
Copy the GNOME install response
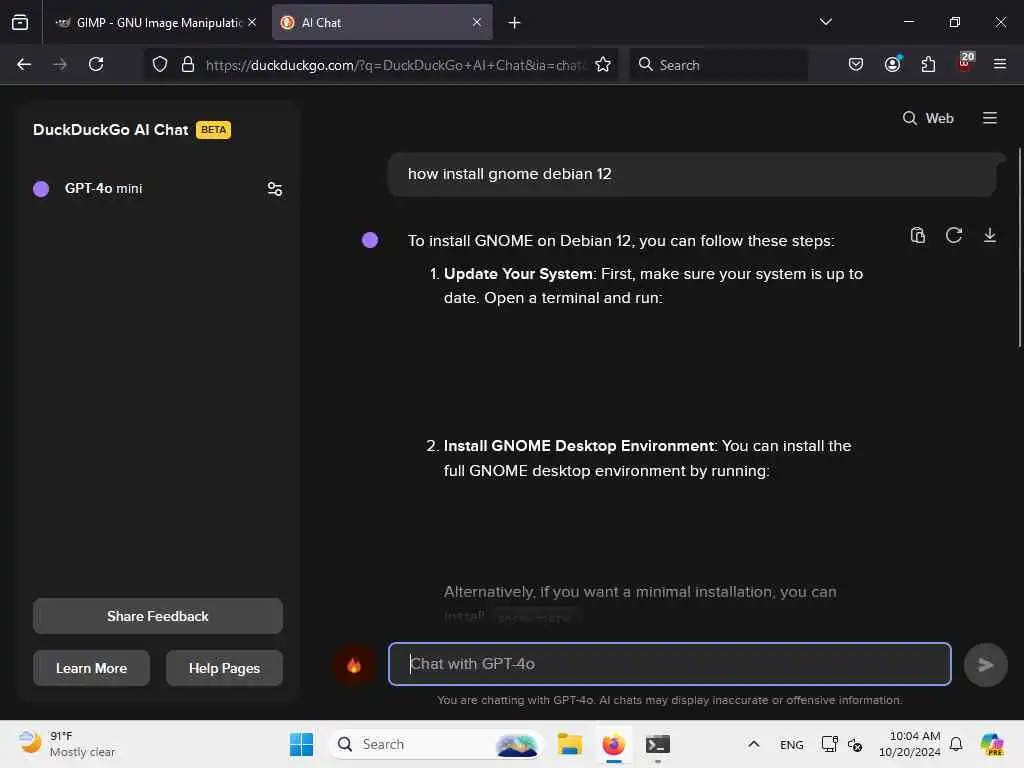[918, 235]
